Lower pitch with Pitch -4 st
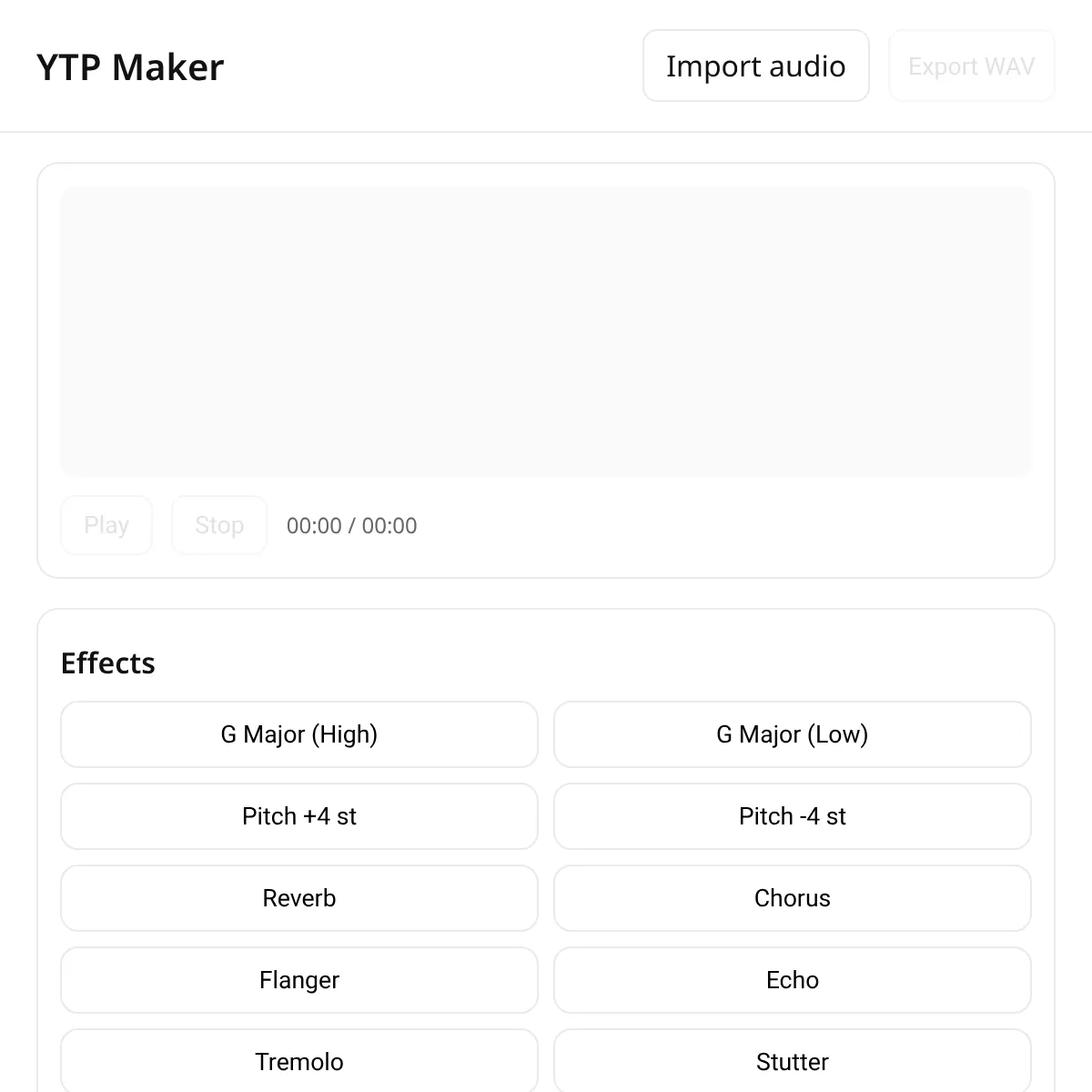This screenshot has height=1092, width=1092. click(792, 816)
